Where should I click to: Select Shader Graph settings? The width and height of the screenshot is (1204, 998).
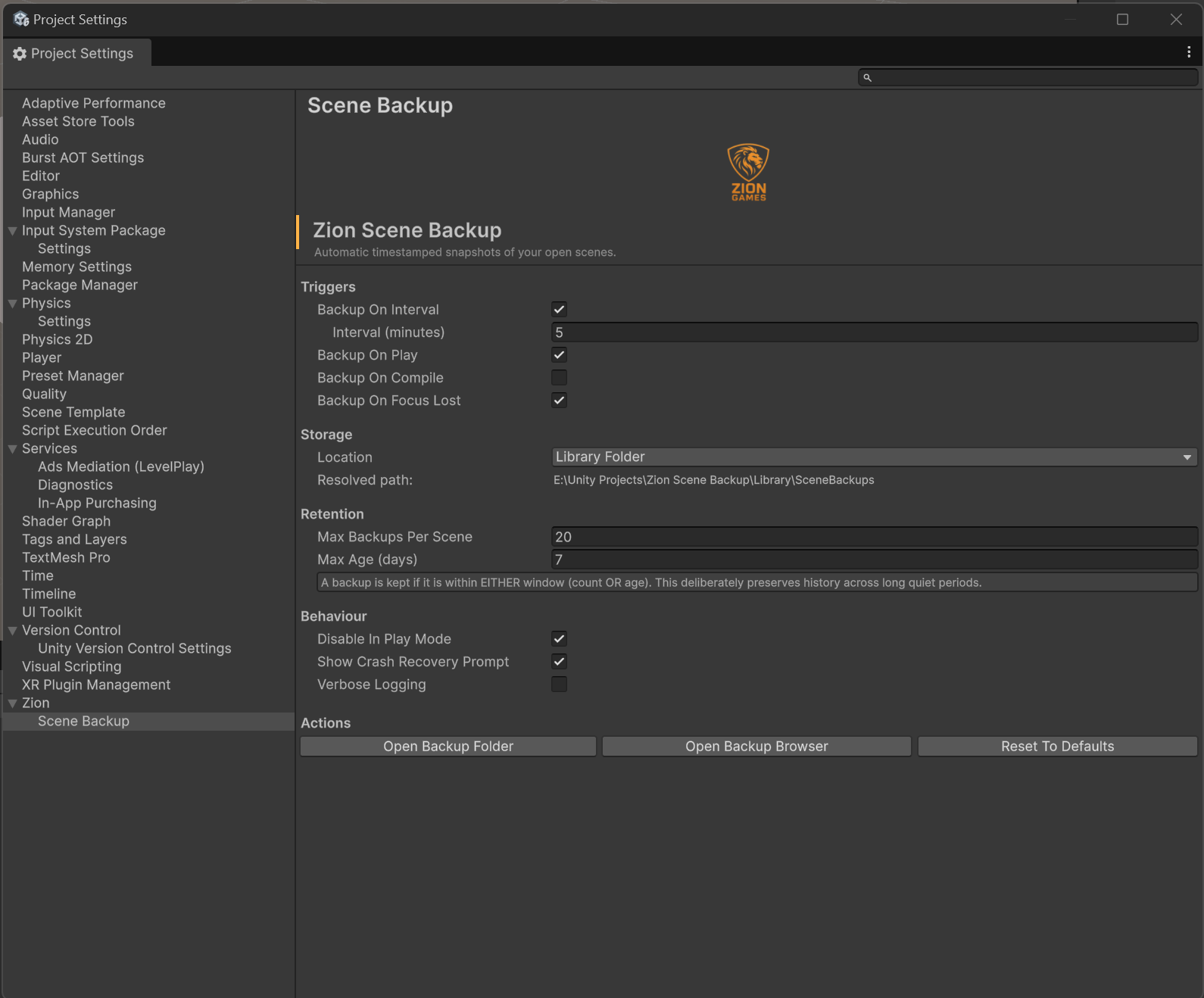(x=66, y=521)
